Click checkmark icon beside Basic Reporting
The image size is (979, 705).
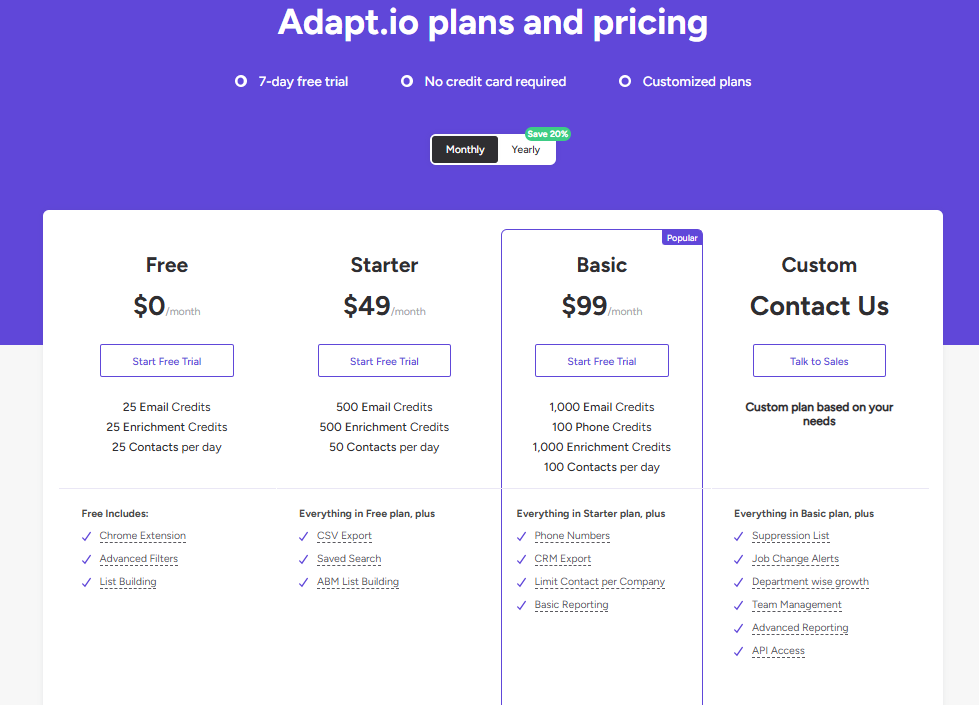click(521, 605)
